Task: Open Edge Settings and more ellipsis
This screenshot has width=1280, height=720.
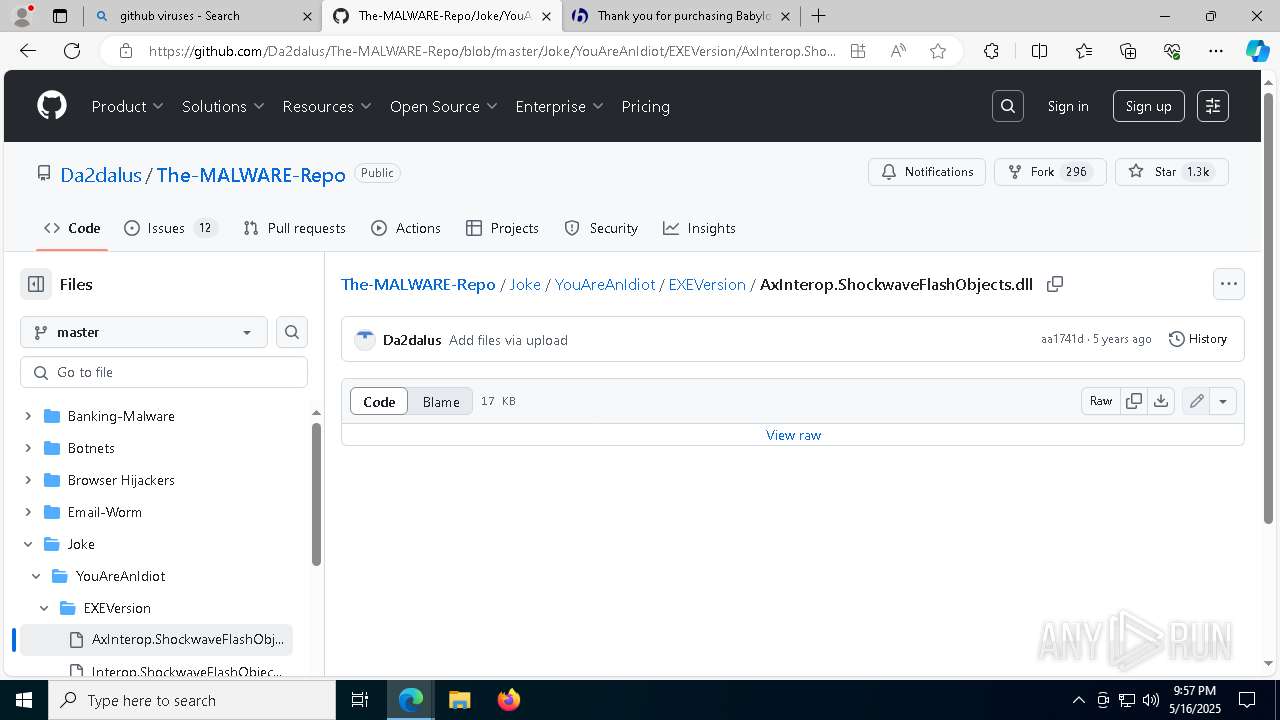Action: pos(1216,51)
